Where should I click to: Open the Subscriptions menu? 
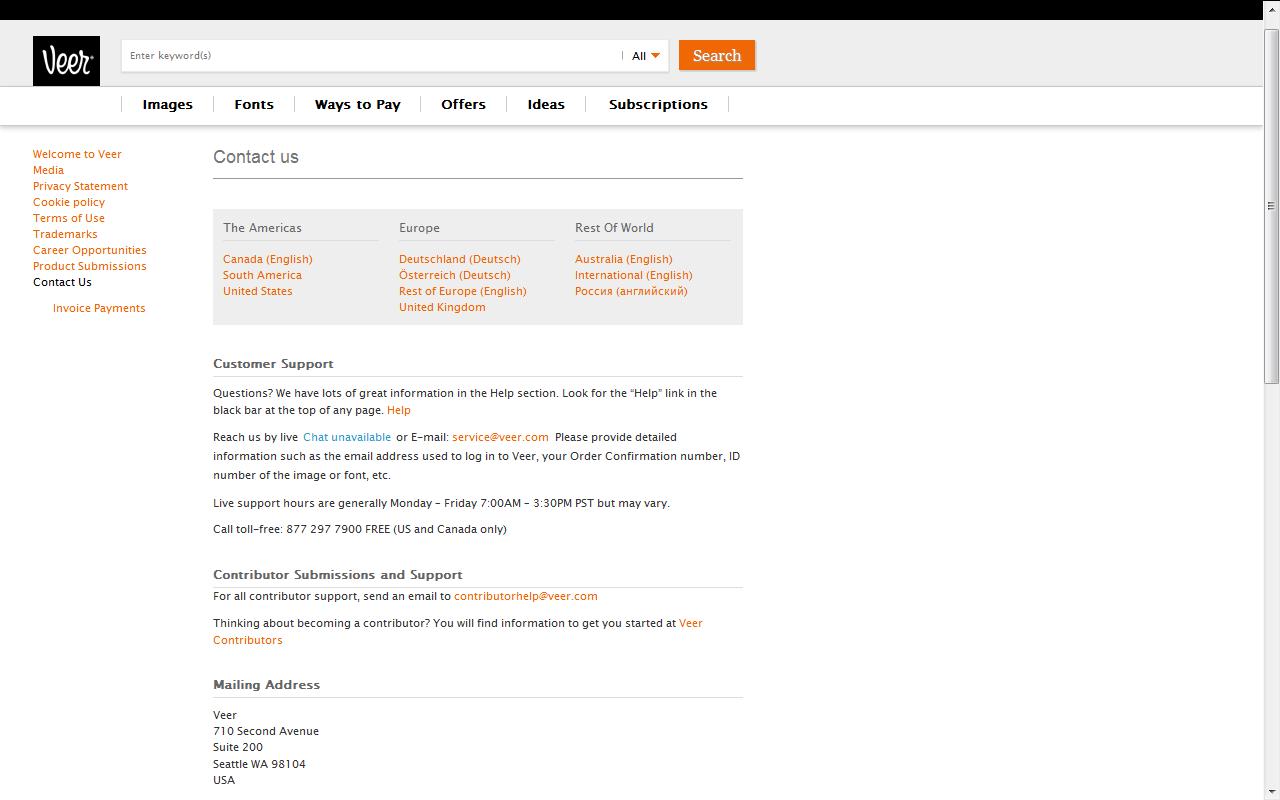tap(658, 104)
